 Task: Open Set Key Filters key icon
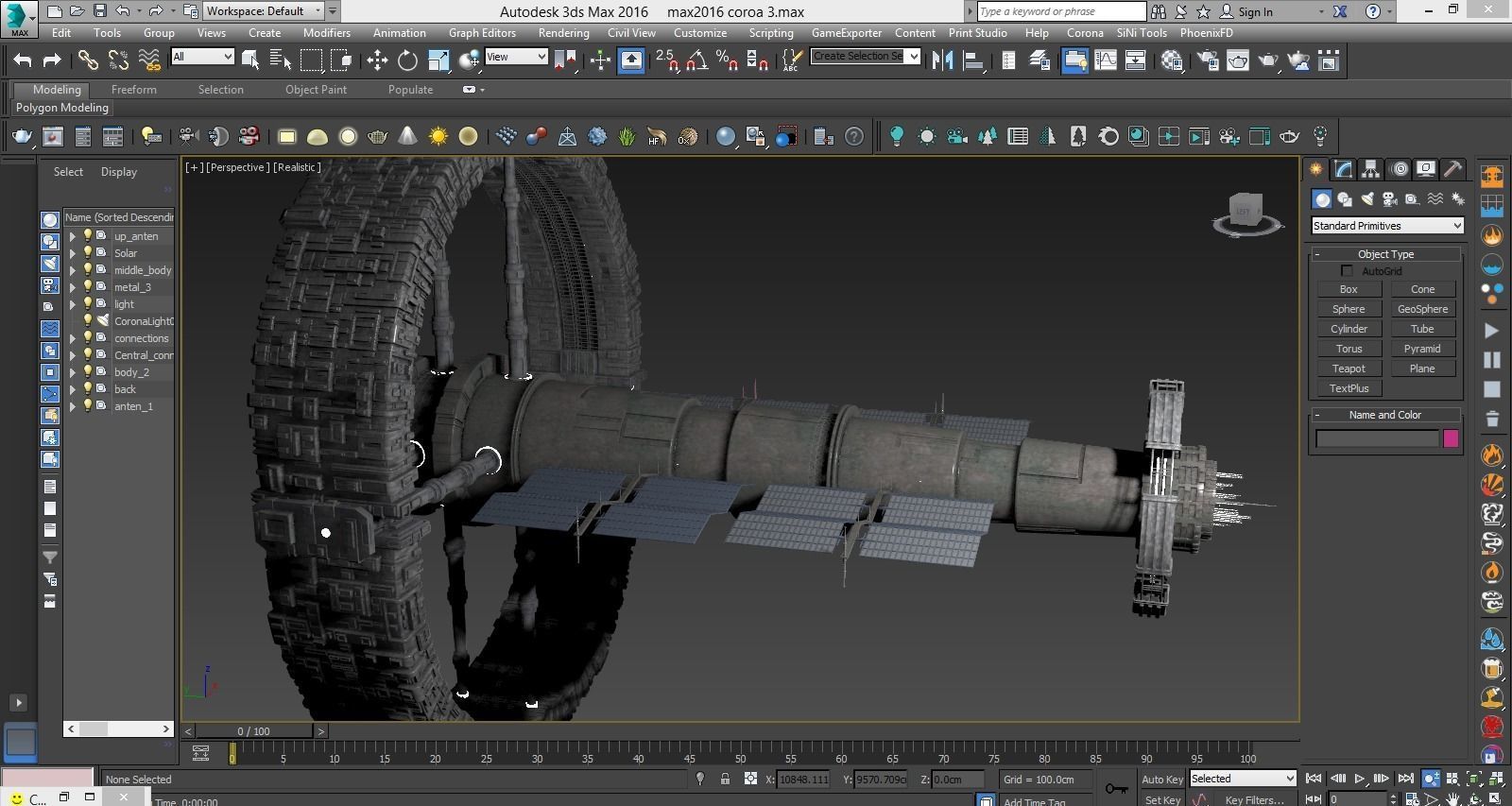pyautogui.click(x=1116, y=788)
